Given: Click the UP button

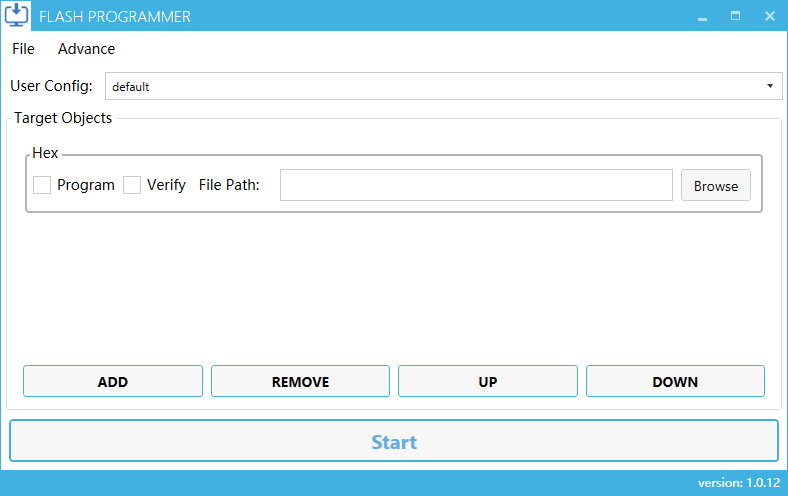Looking at the screenshot, I should click(x=487, y=381).
